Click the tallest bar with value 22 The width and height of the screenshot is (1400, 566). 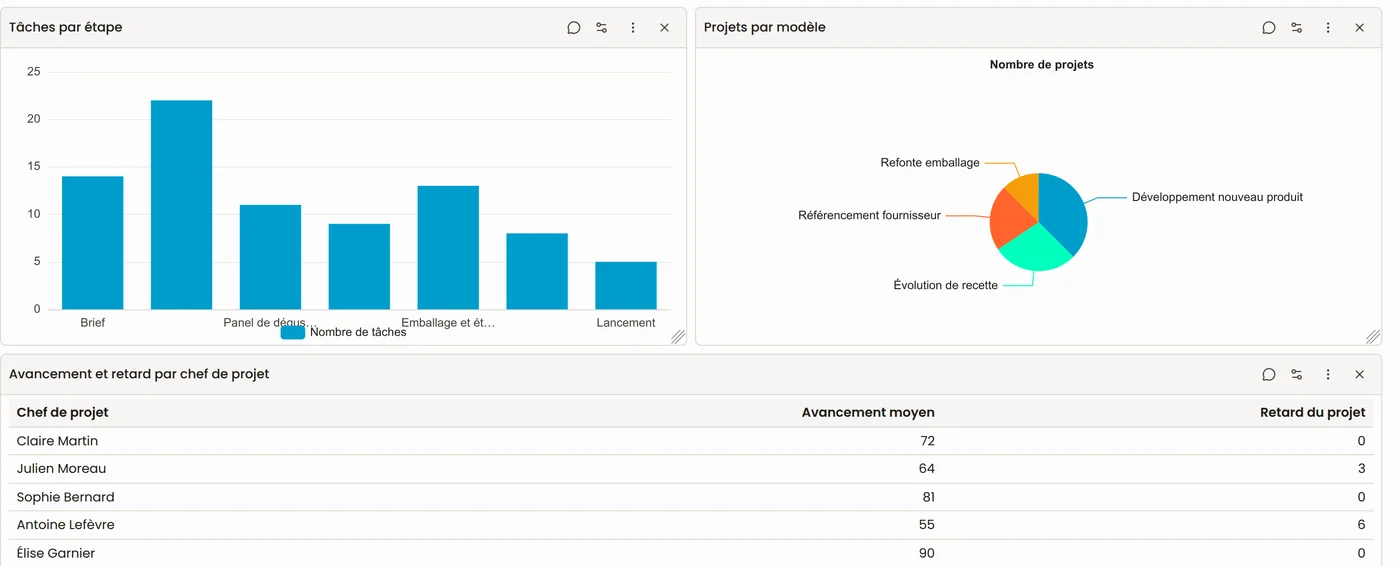(181, 205)
